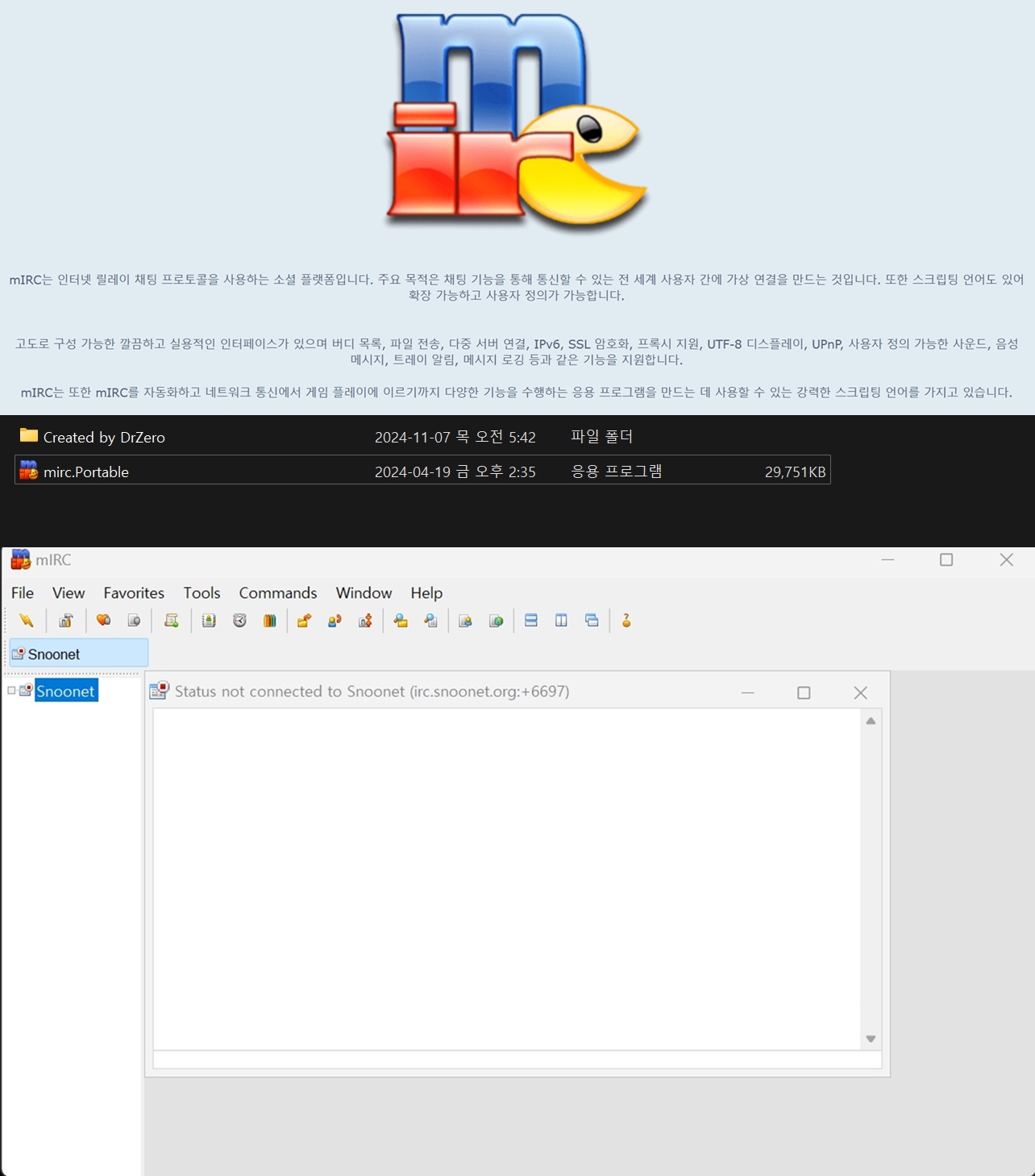This screenshot has height=1176, width=1035.
Task: Open the View menu
Action: click(x=69, y=592)
